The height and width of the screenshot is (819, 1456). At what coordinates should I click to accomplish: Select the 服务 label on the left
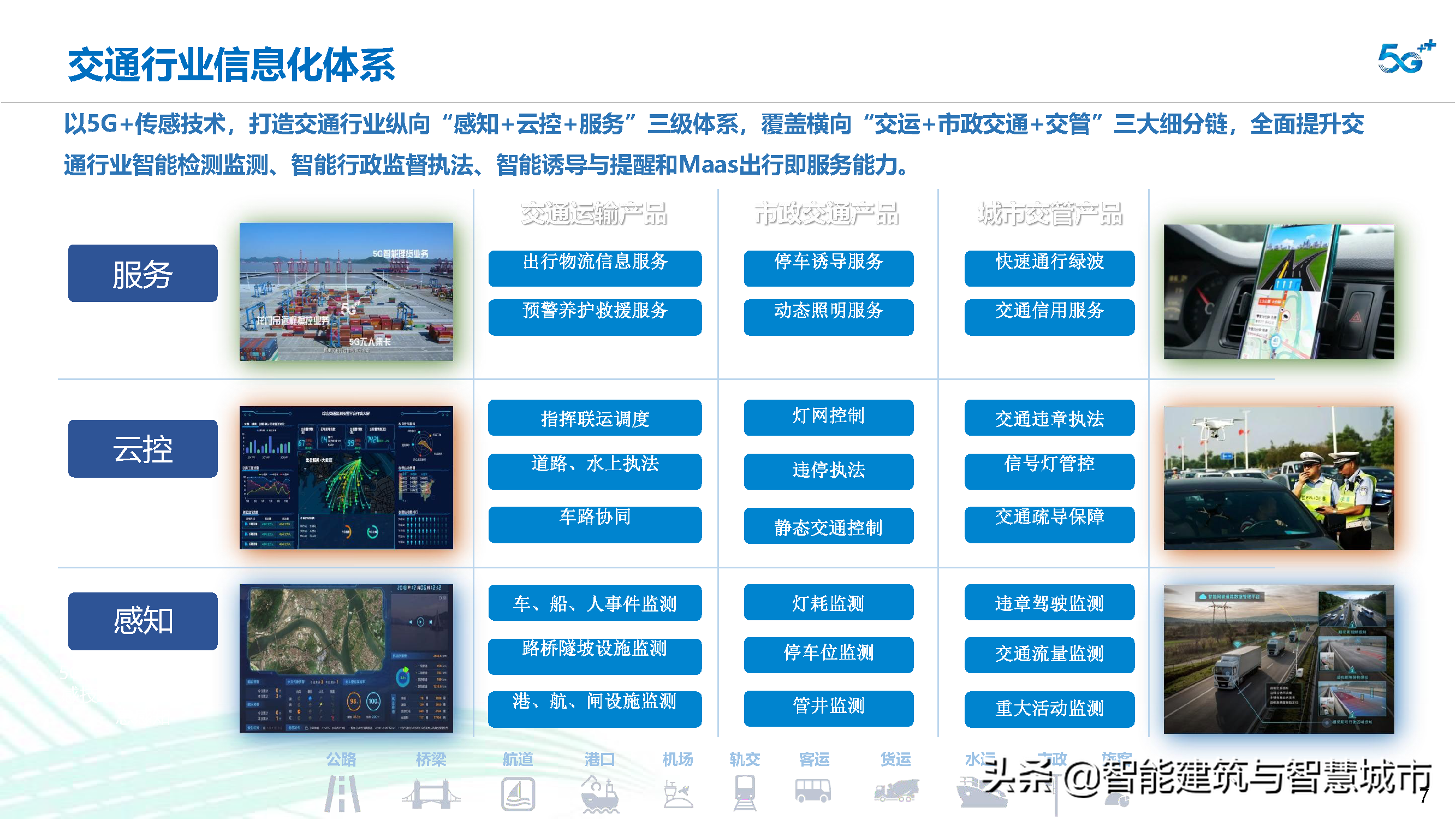point(142,273)
